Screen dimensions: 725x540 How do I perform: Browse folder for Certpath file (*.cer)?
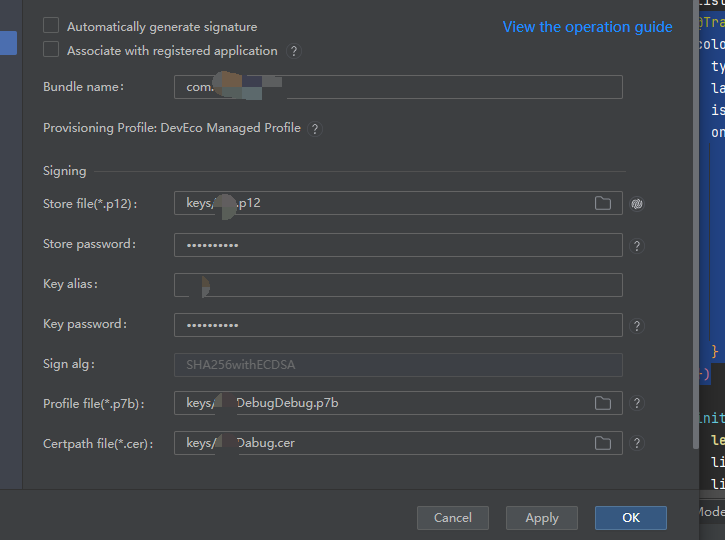pos(603,443)
